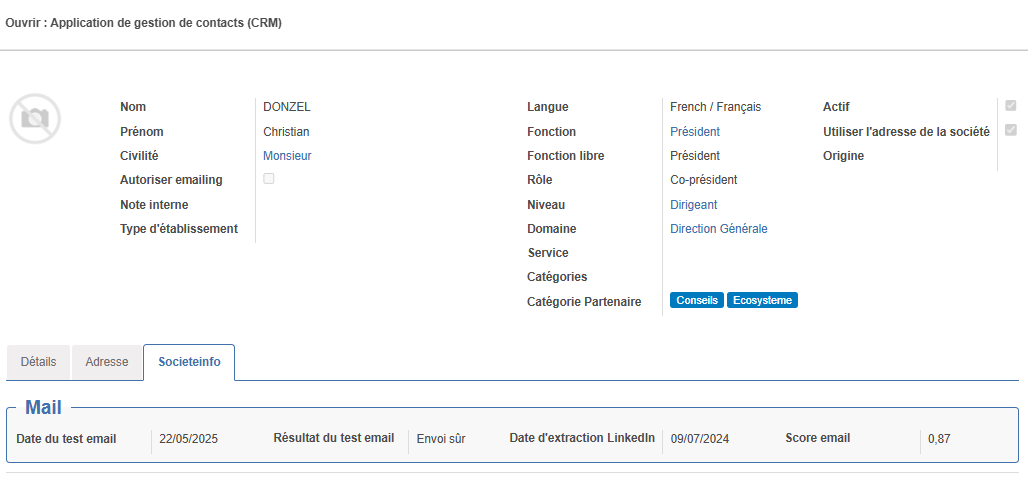This screenshot has width=1028, height=479.
Task: Toggle Utiliser l'adresse de la société checkbox
Action: click(1010, 130)
